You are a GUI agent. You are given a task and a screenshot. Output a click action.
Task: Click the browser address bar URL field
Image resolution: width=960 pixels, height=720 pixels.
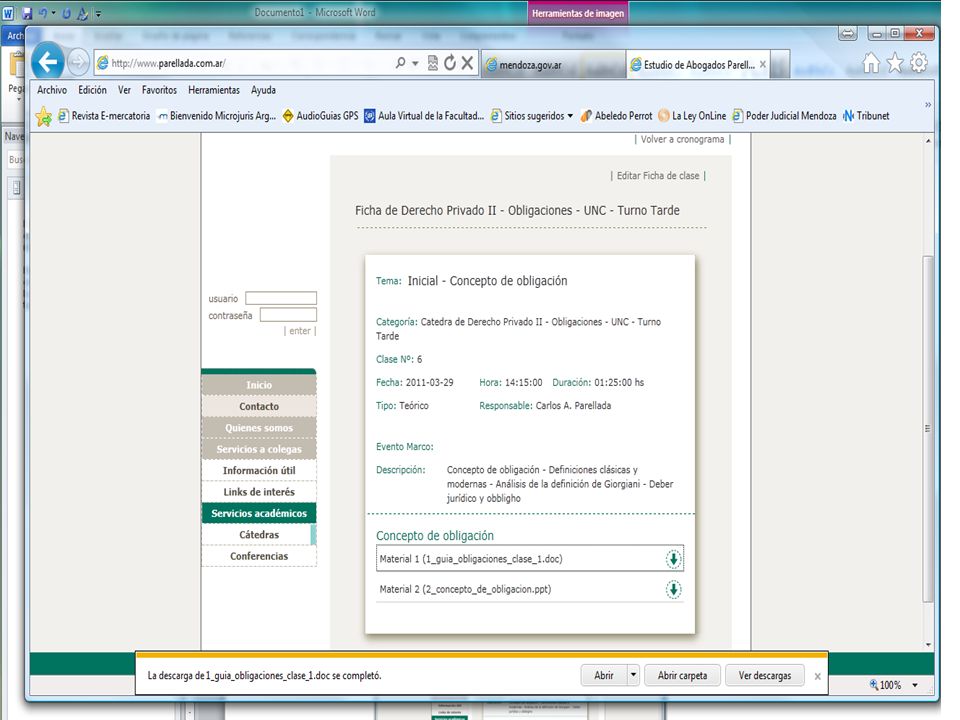coord(245,63)
